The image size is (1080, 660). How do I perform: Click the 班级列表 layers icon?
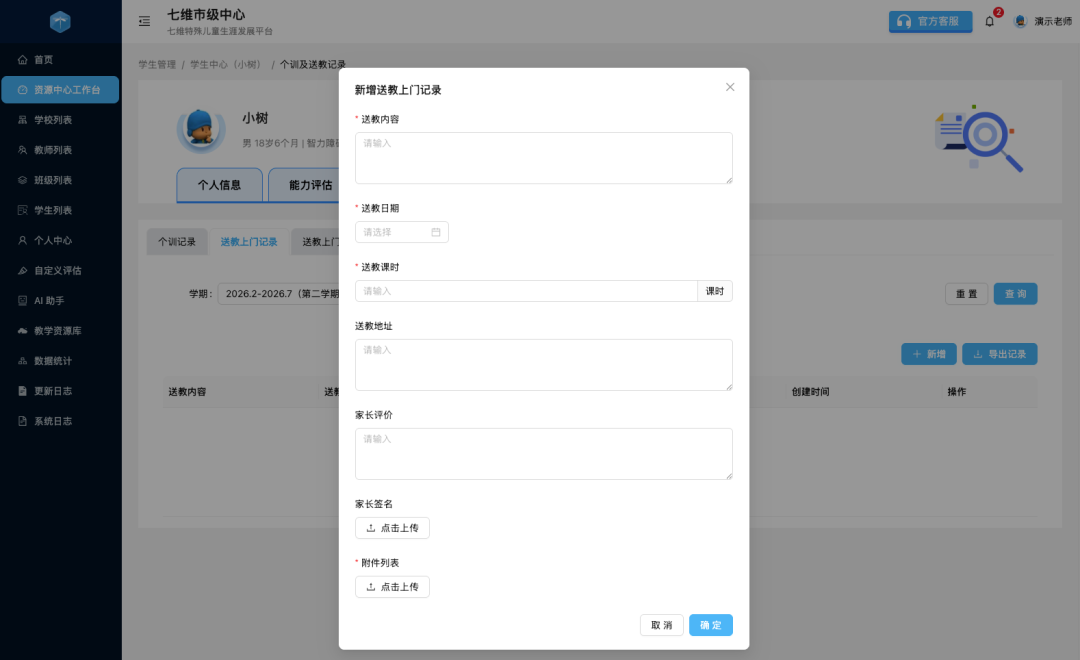pos(23,180)
